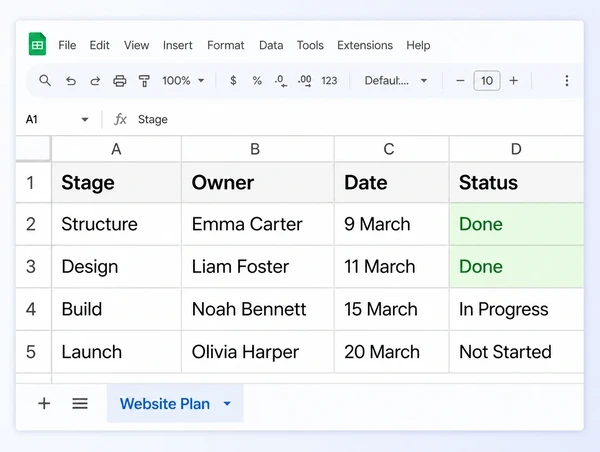Increase decimal places
The image size is (600, 452).
click(x=305, y=81)
